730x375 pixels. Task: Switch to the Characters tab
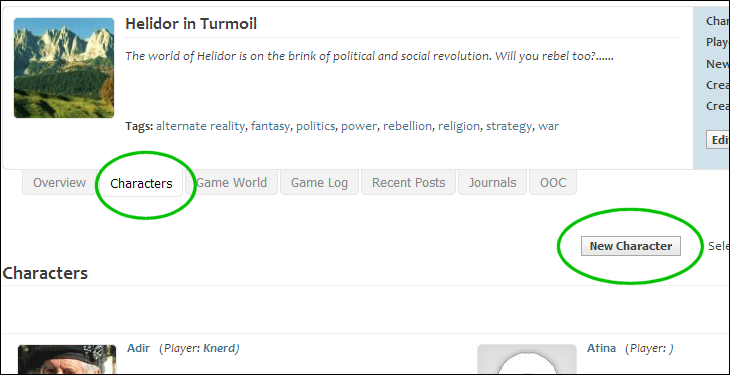point(141,183)
